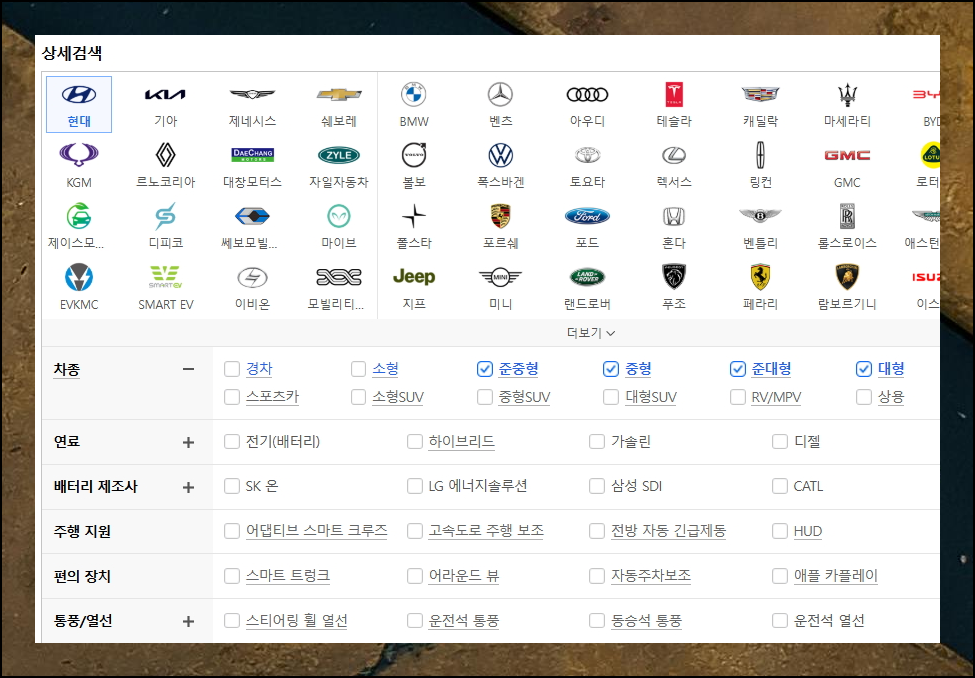This screenshot has height=678, width=975.
Task: Pick the Genesis (제네시스) brand logo
Action: tap(252, 95)
